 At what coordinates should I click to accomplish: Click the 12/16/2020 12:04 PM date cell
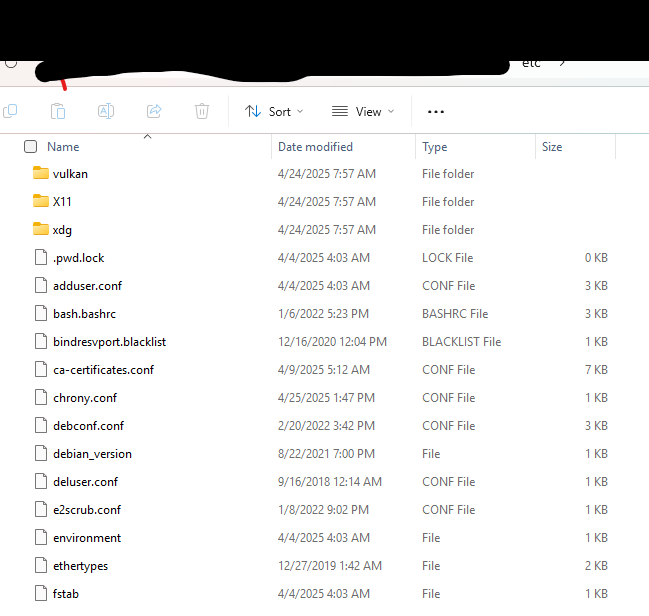tap(332, 342)
